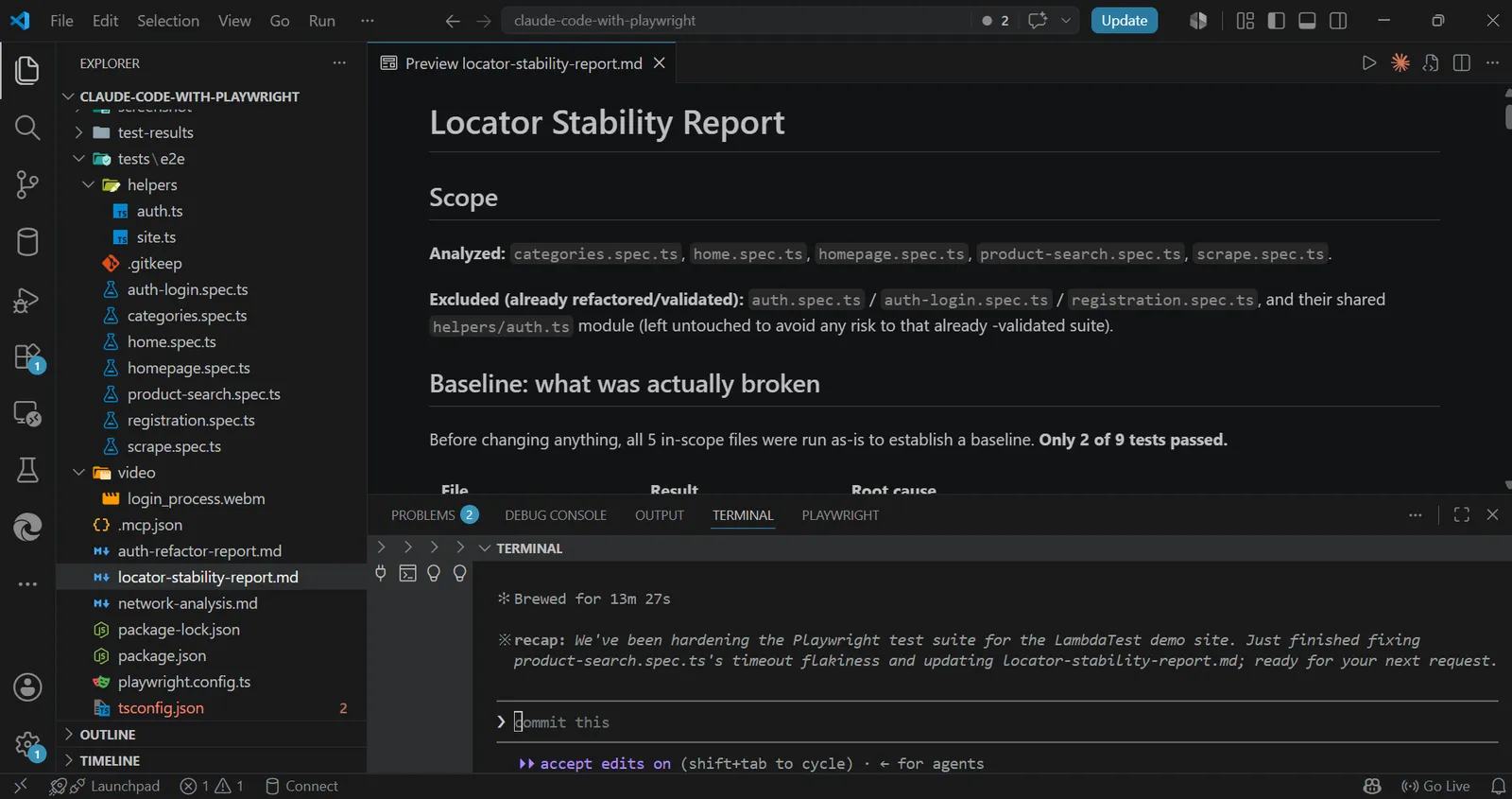Expand the OUTLINE section

click(68, 734)
